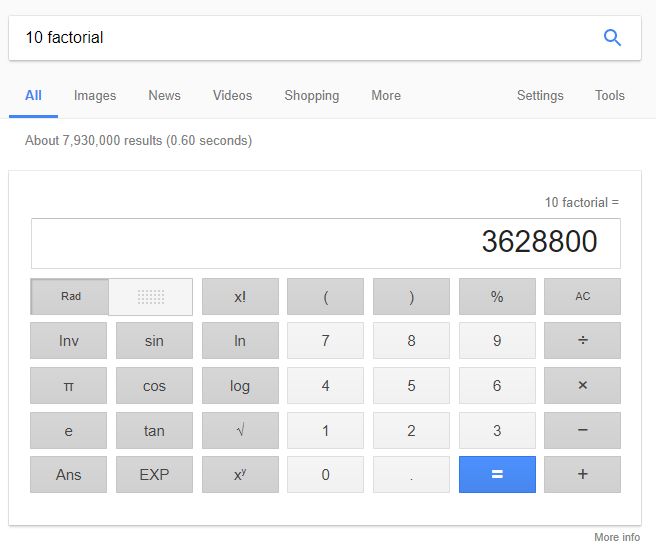Click the calculator result display 3628800
Screen dimensions: 656x550
pos(326,243)
